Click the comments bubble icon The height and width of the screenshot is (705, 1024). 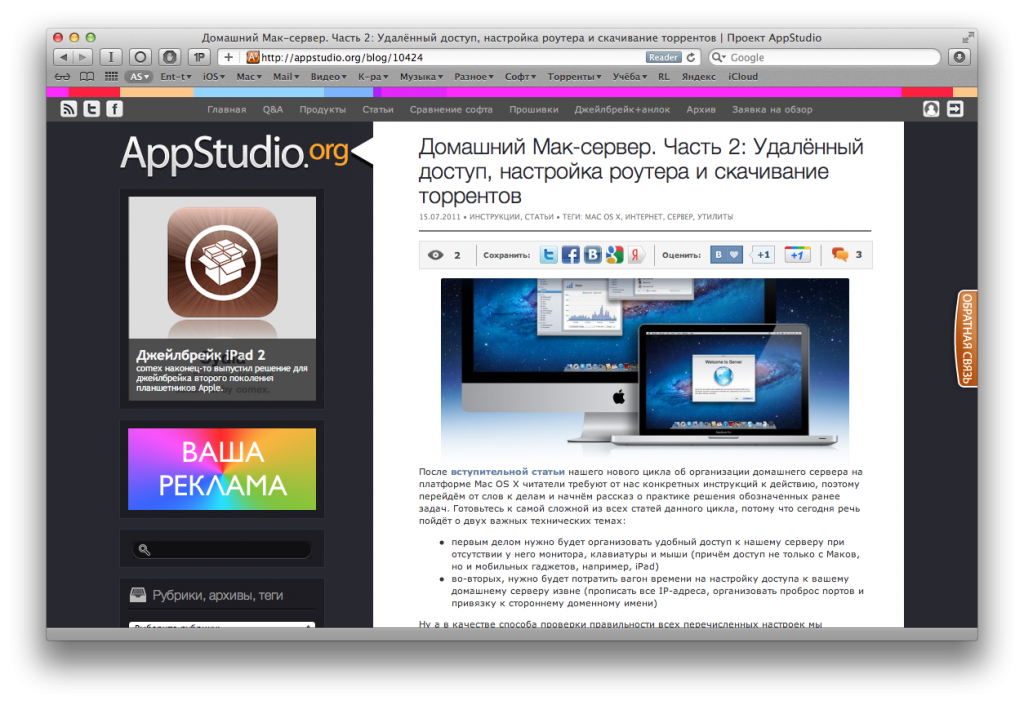click(840, 255)
